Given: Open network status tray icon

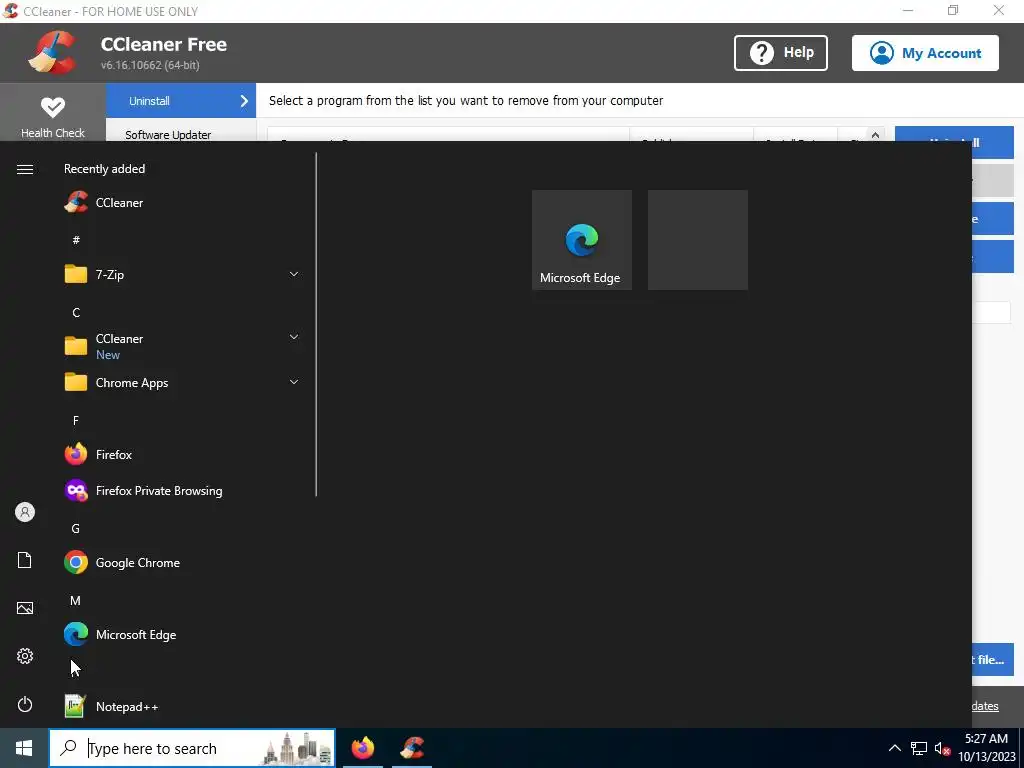Looking at the screenshot, I should [919, 748].
